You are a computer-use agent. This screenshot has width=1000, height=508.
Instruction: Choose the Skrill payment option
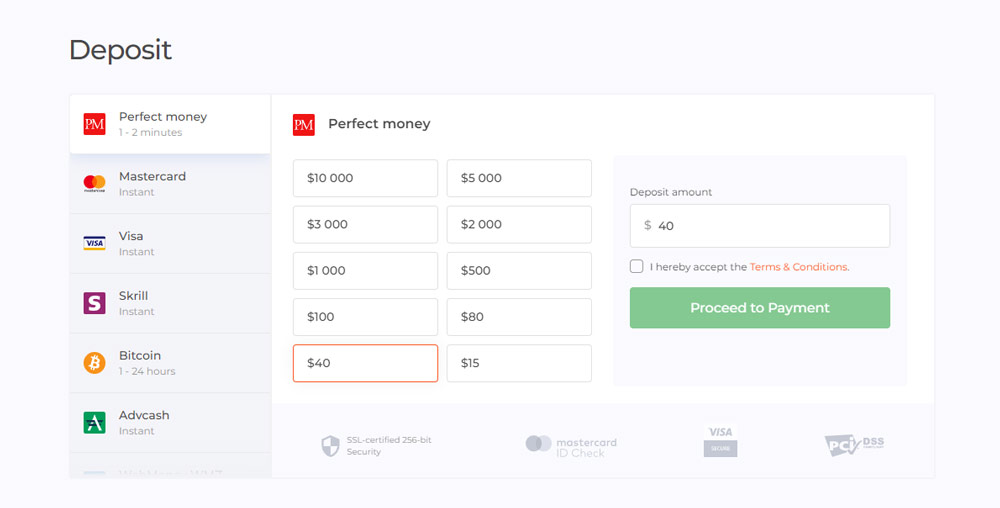click(170, 303)
